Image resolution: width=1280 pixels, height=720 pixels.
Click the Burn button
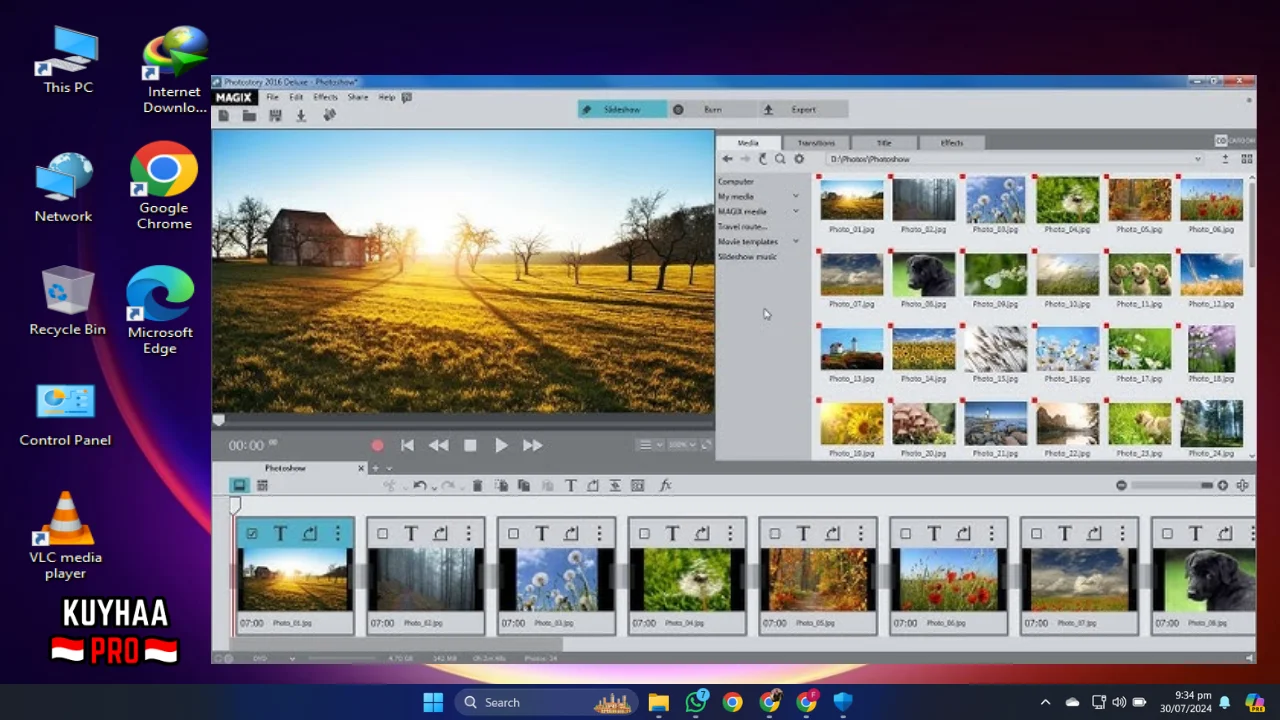pyautogui.click(x=712, y=109)
